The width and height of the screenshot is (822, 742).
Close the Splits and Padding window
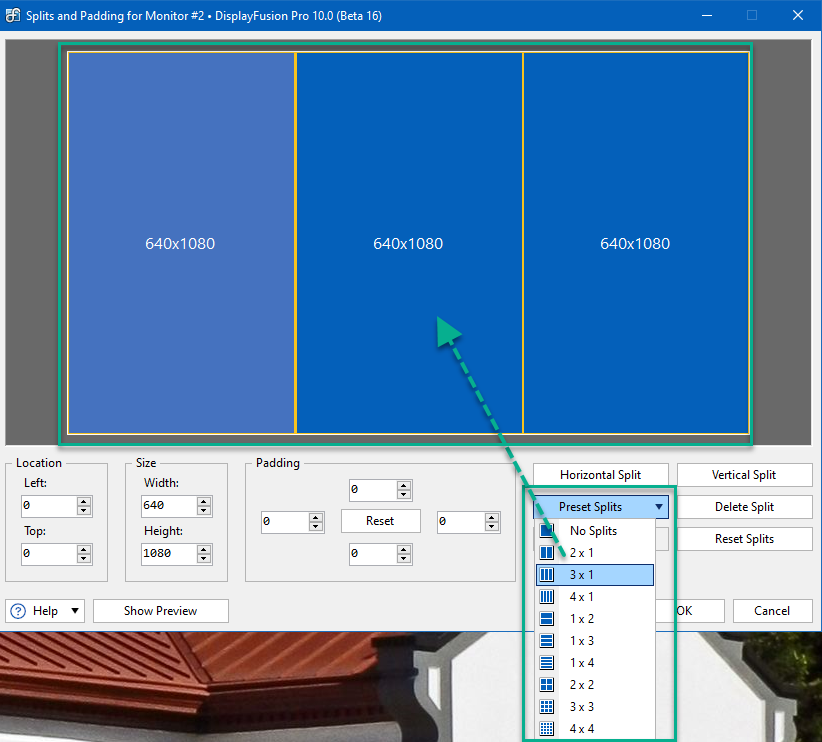coord(797,15)
